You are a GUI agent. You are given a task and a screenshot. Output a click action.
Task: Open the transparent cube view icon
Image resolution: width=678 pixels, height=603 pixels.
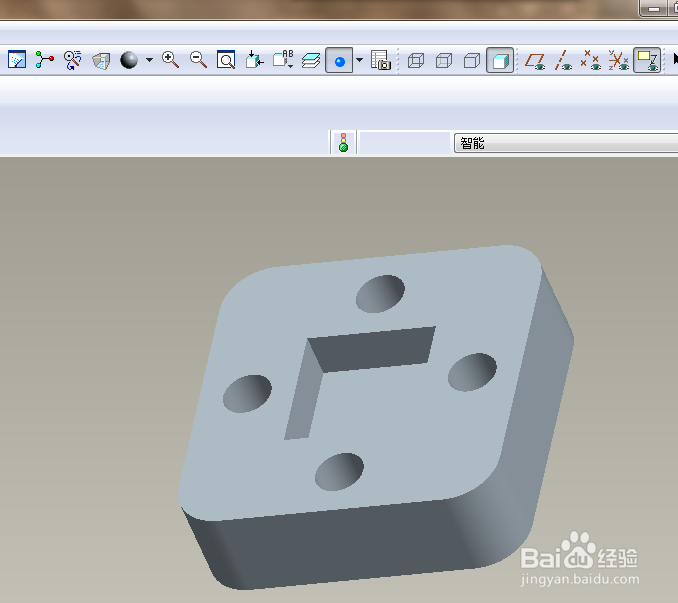click(x=101, y=60)
